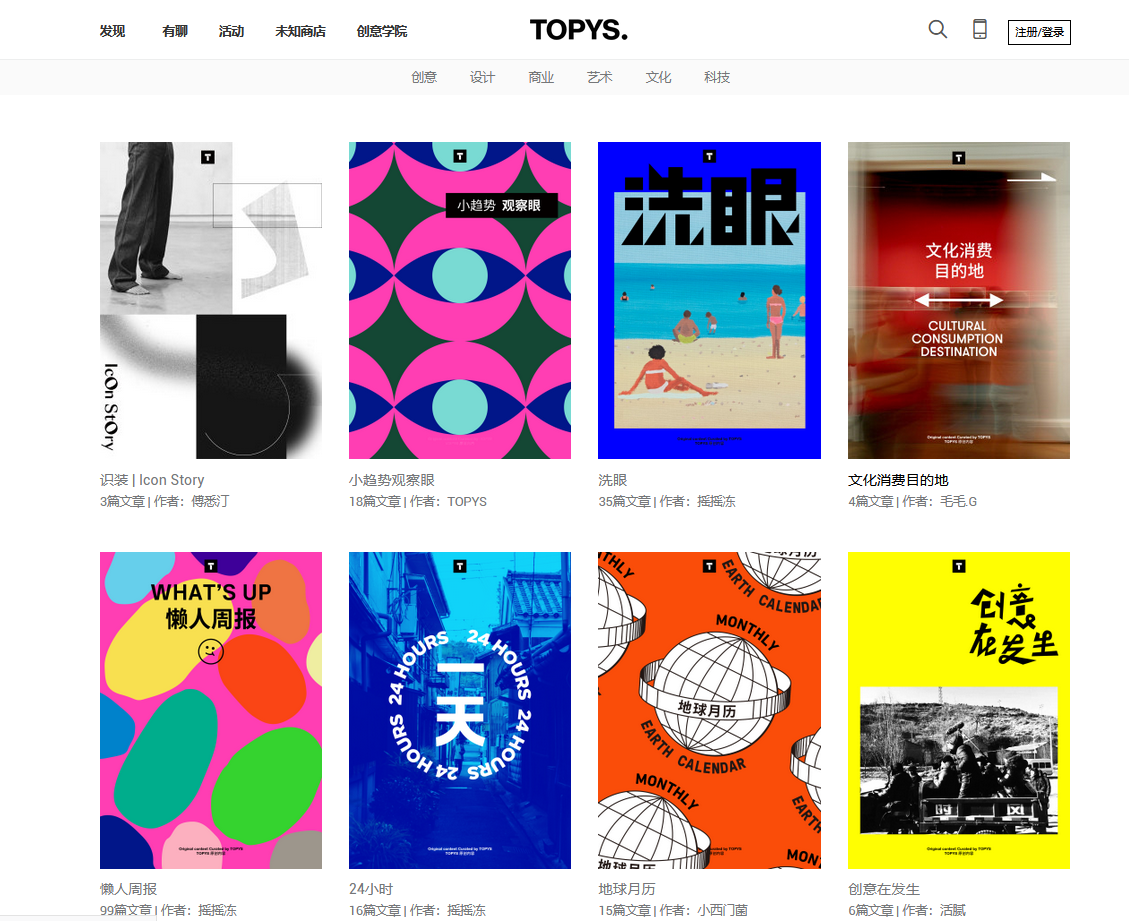
Task: Open the 小趋势观察眼 eye-pattern cover
Action: point(460,300)
